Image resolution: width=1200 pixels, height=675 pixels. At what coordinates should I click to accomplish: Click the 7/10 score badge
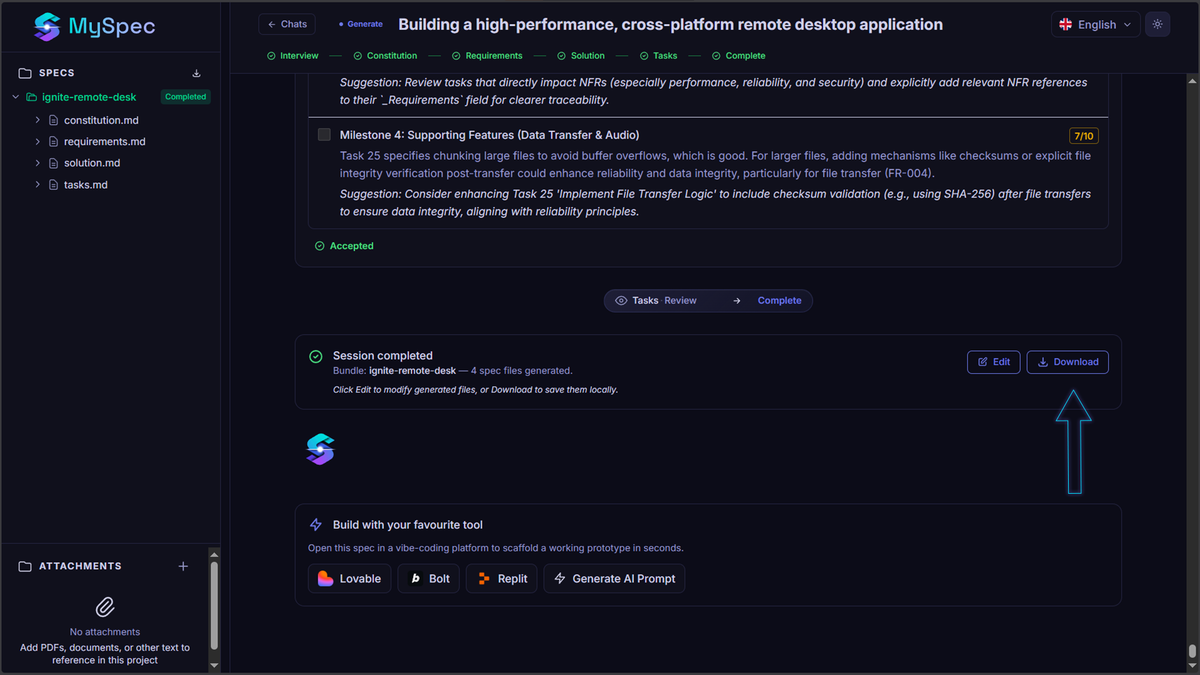[1083, 135]
